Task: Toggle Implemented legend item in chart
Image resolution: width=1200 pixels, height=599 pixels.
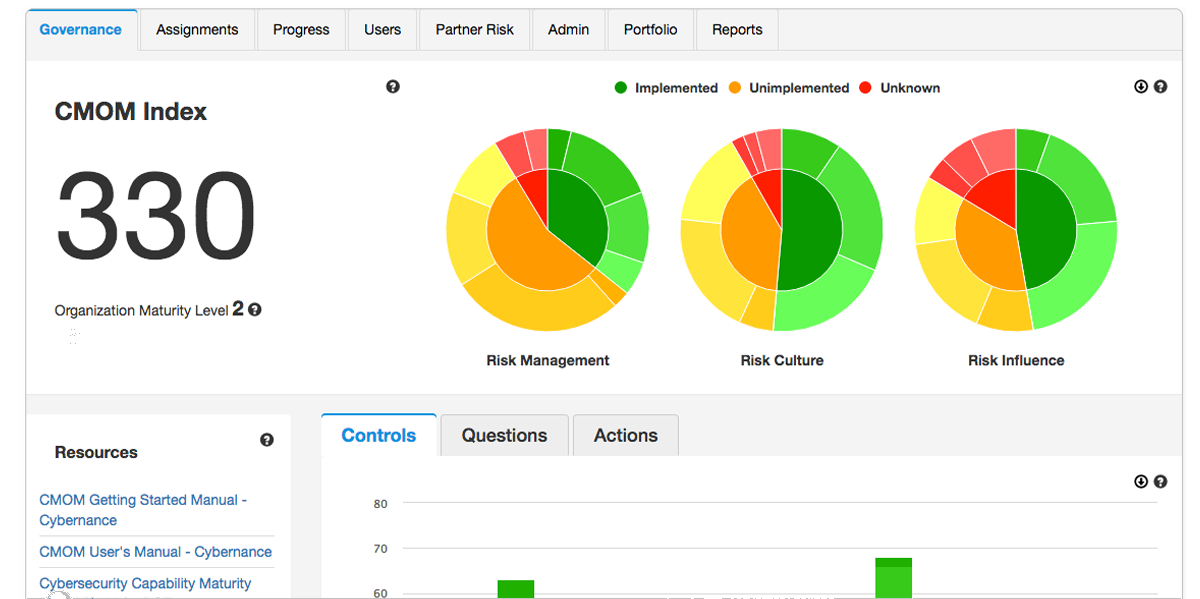Action: point(666,88)
